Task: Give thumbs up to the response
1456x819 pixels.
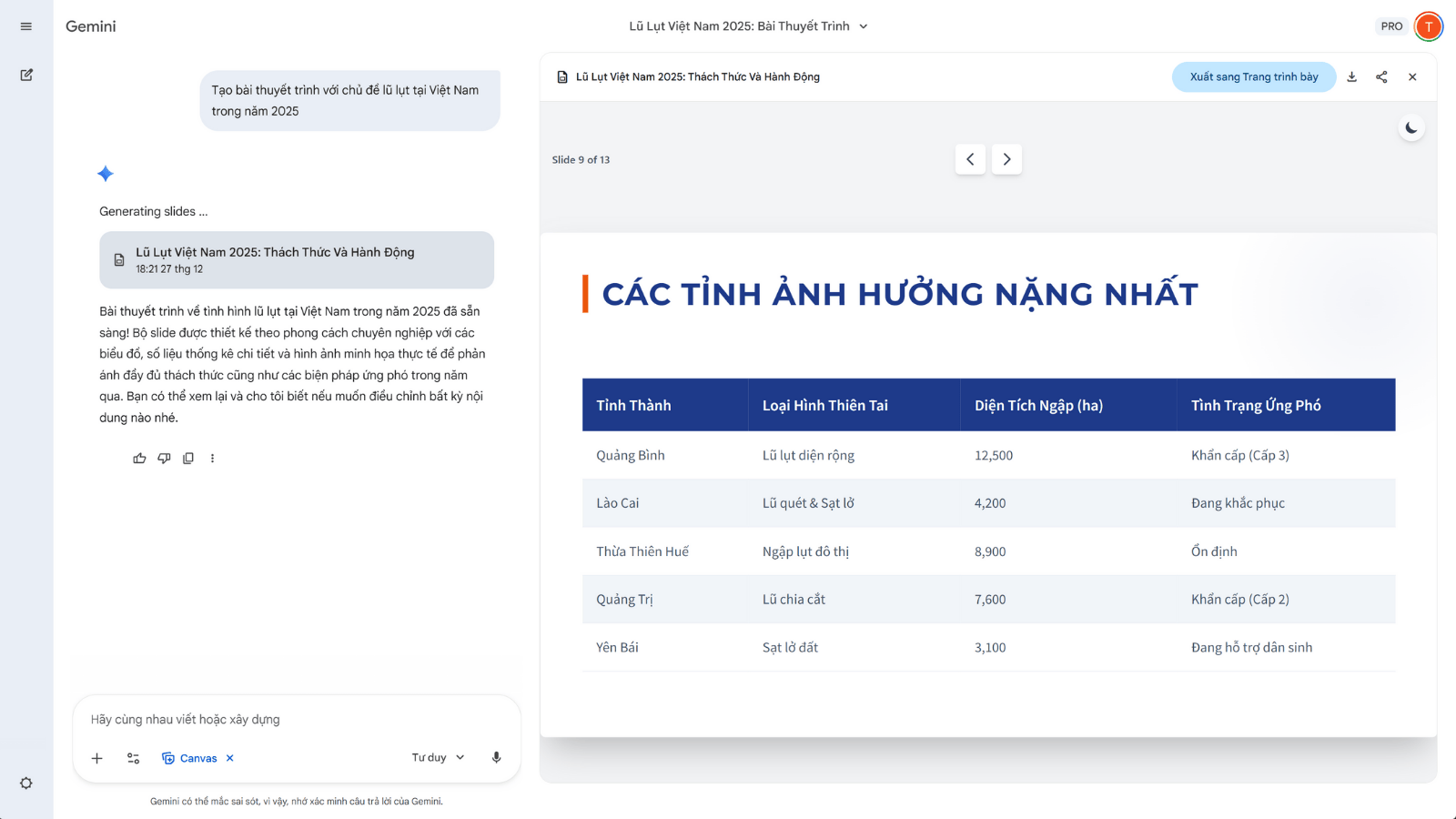Action: tap(139, 459)
